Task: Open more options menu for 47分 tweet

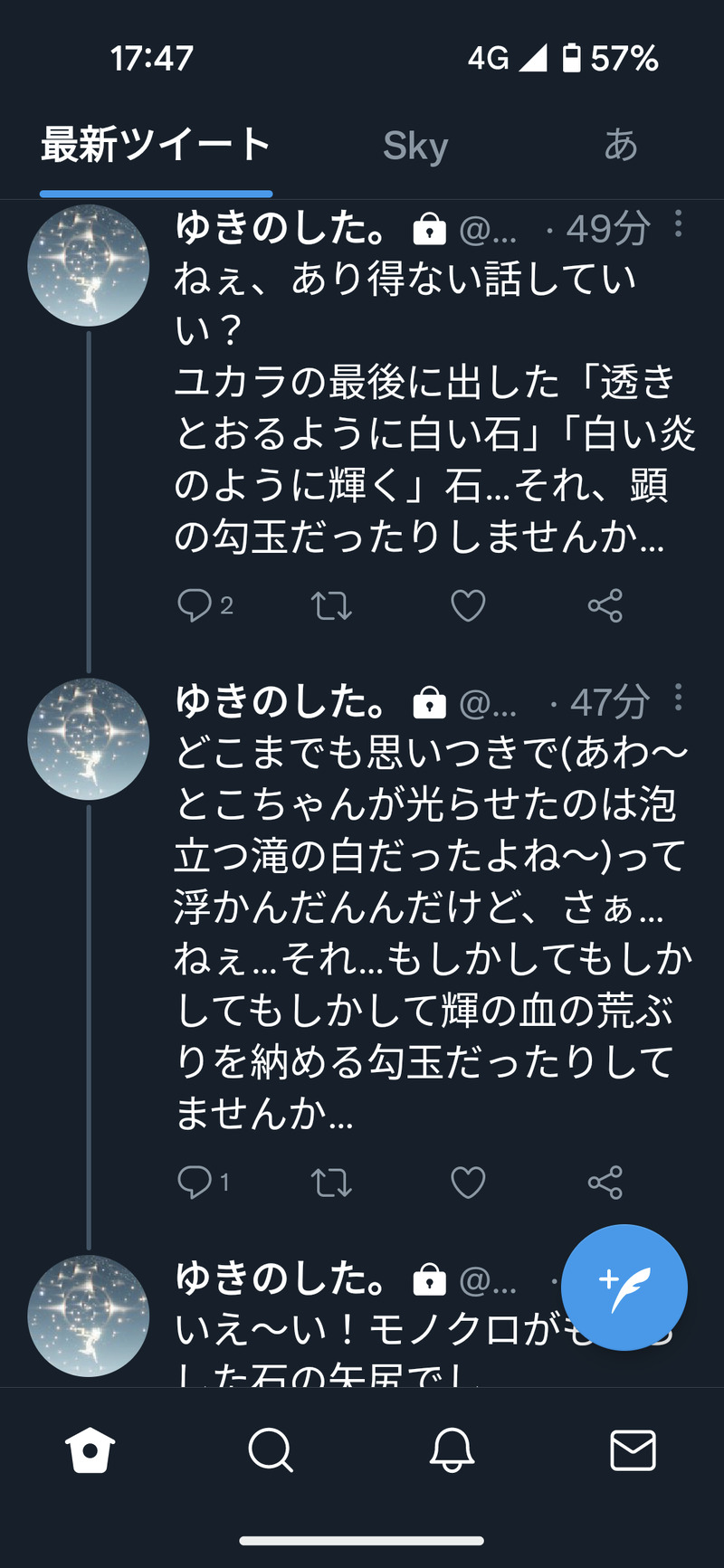Action: pyautogui.click(x=678, y=698)
